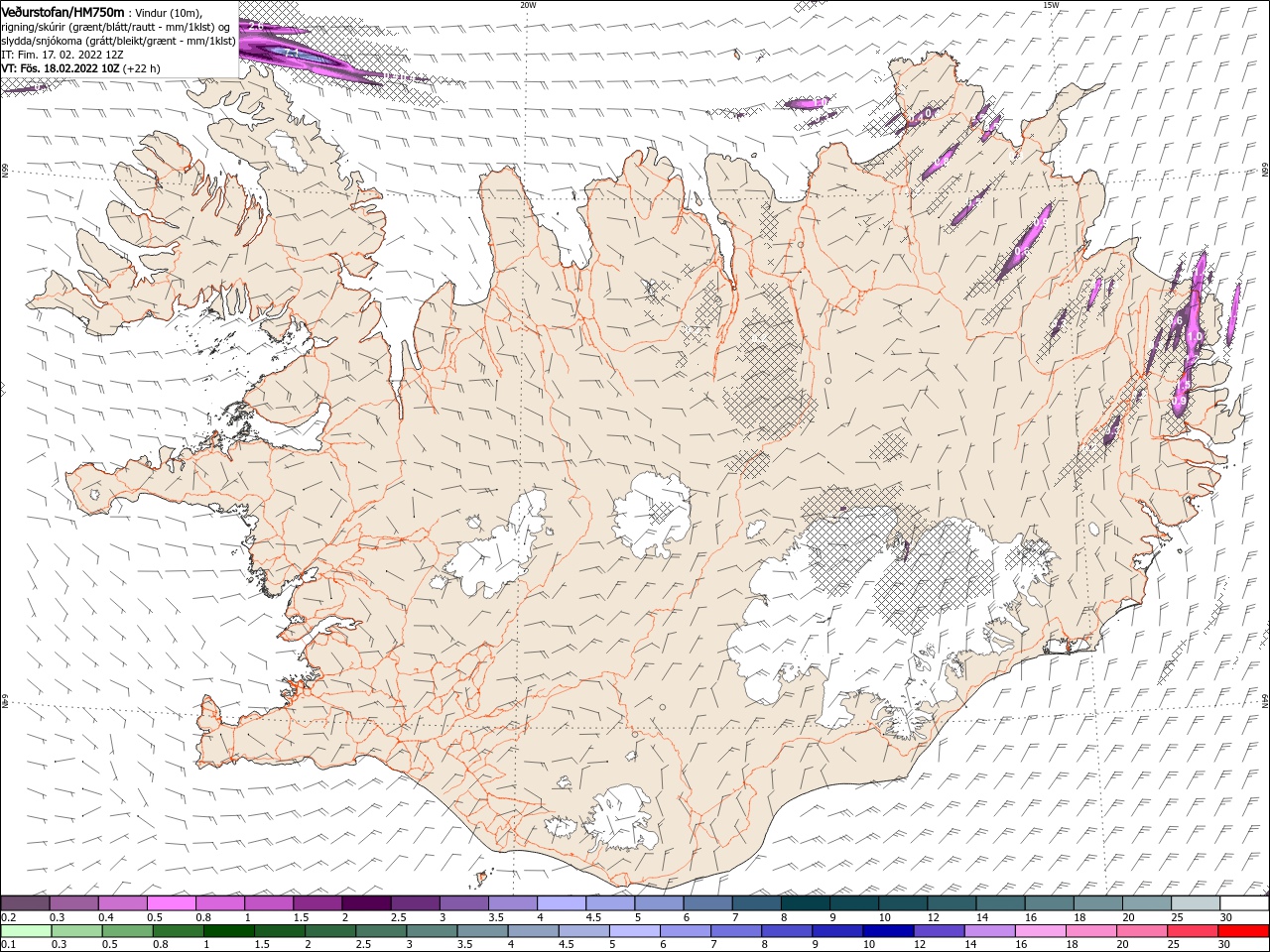Click the dark purple 2 snow legend swatch
1270x952 pixels.
[366, 903]
